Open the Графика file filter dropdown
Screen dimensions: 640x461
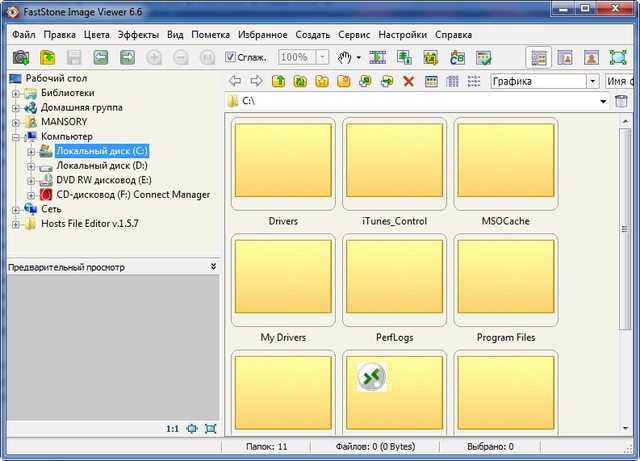click(592, 81)
